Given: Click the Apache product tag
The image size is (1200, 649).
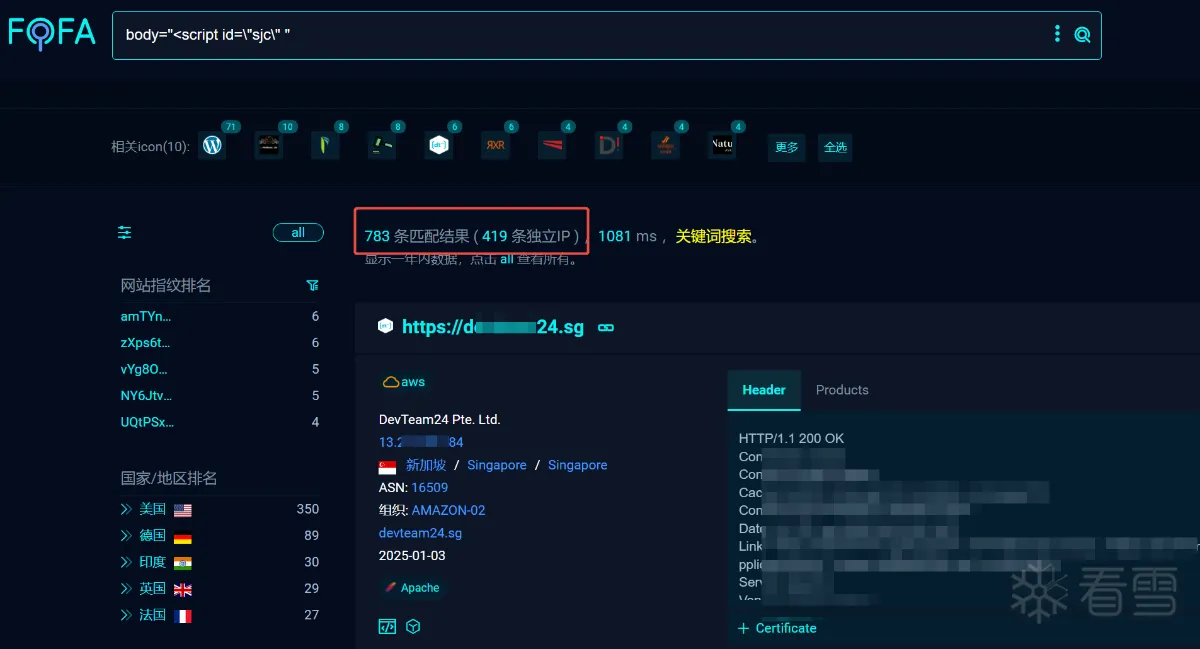Looking at the screenshot, I should tap(411, 588).
